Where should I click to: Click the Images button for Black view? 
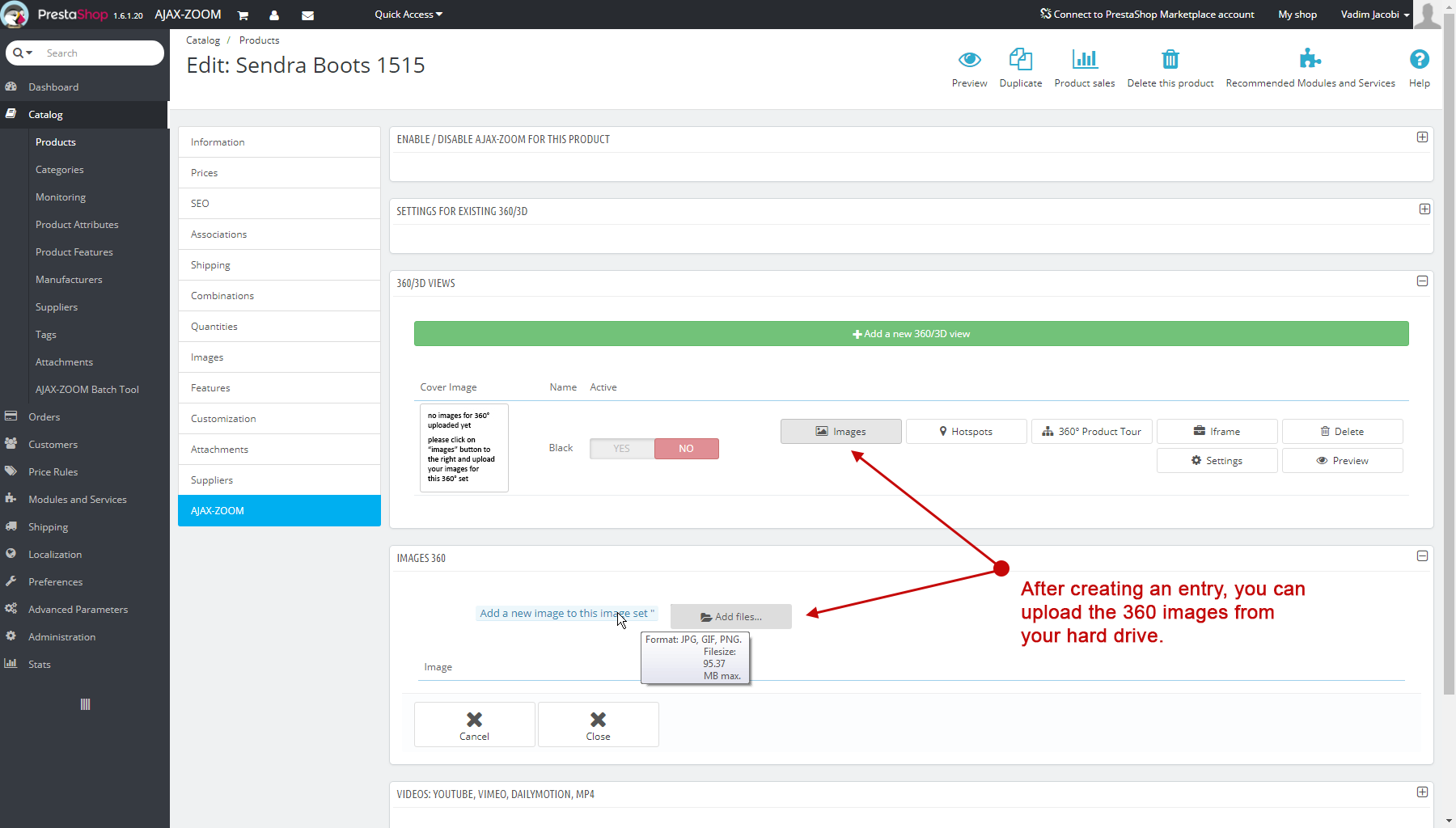click(841, 432)
